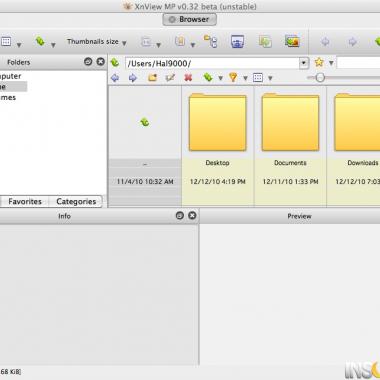Screen dimensions: 380x380
Task: Click the Folders panel title
Action: [x=19, y=62]
